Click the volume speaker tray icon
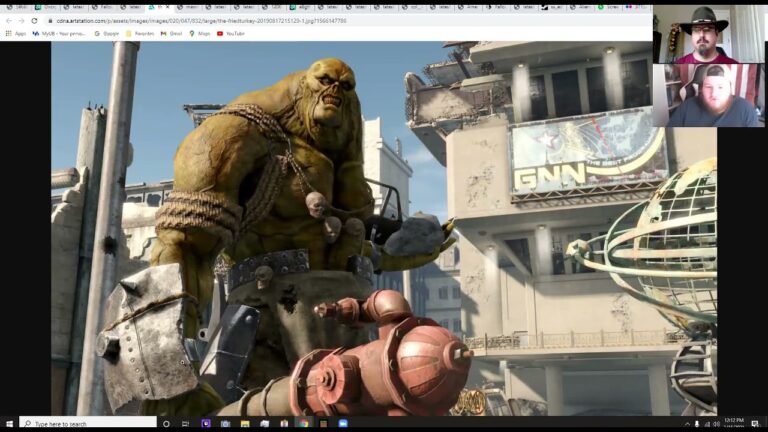 pos(716,424)
